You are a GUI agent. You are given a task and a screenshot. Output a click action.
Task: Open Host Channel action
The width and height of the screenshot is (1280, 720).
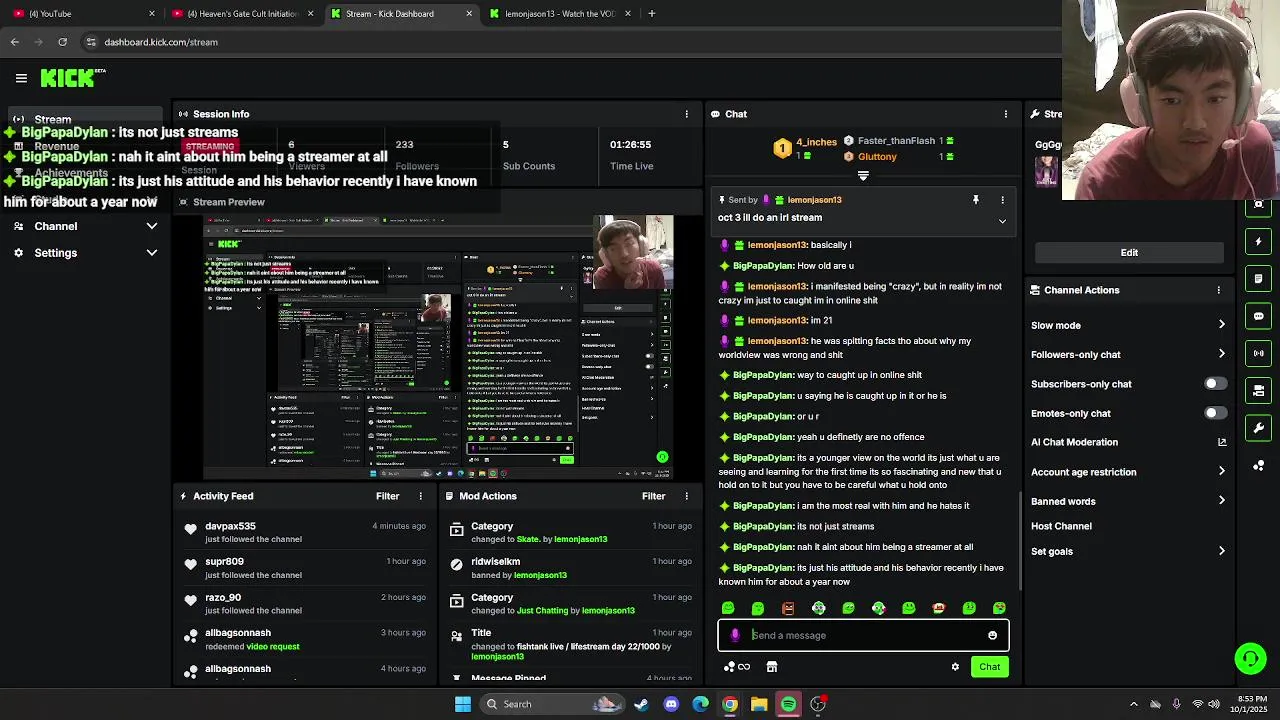coord(1061,526)
